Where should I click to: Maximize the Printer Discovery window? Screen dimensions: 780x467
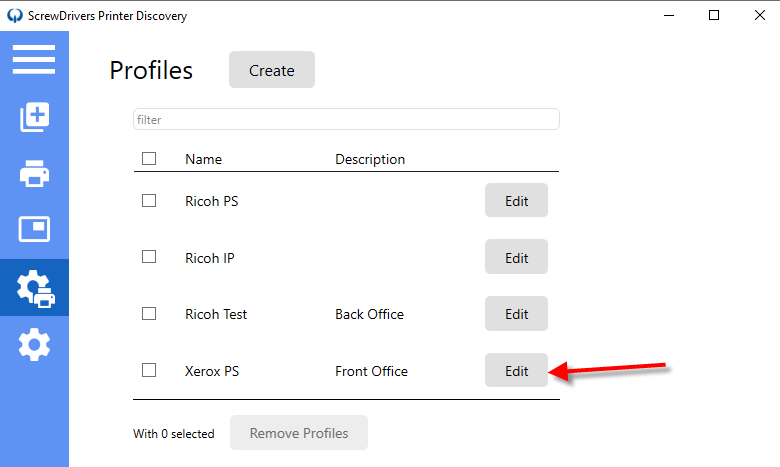click(x=714, y=15)
